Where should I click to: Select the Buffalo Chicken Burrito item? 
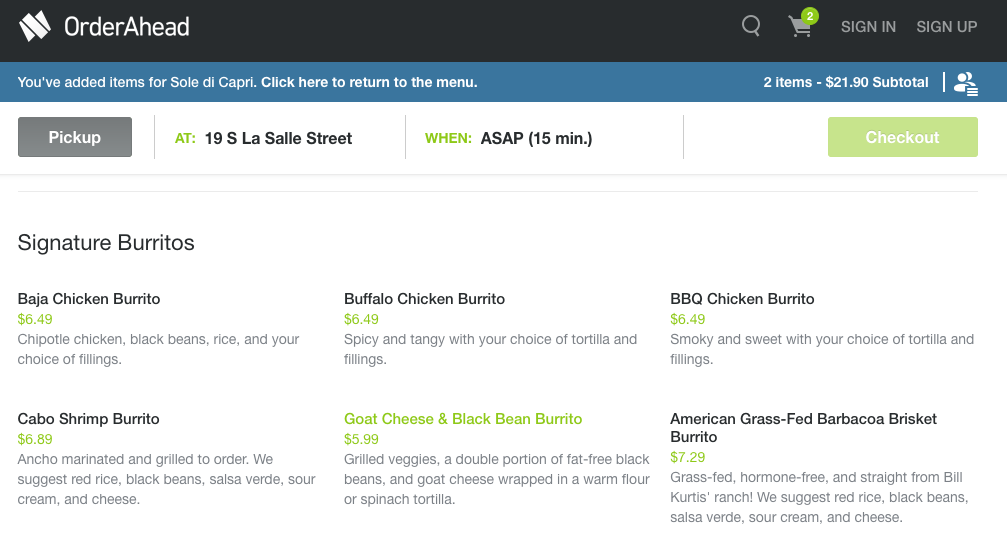424,299
